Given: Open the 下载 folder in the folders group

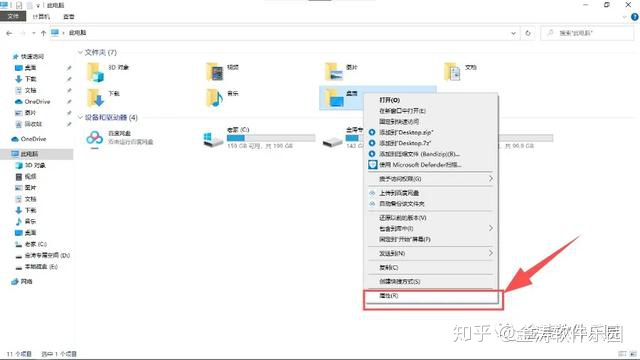Looking at the screenshot, I should pos(96,98).
